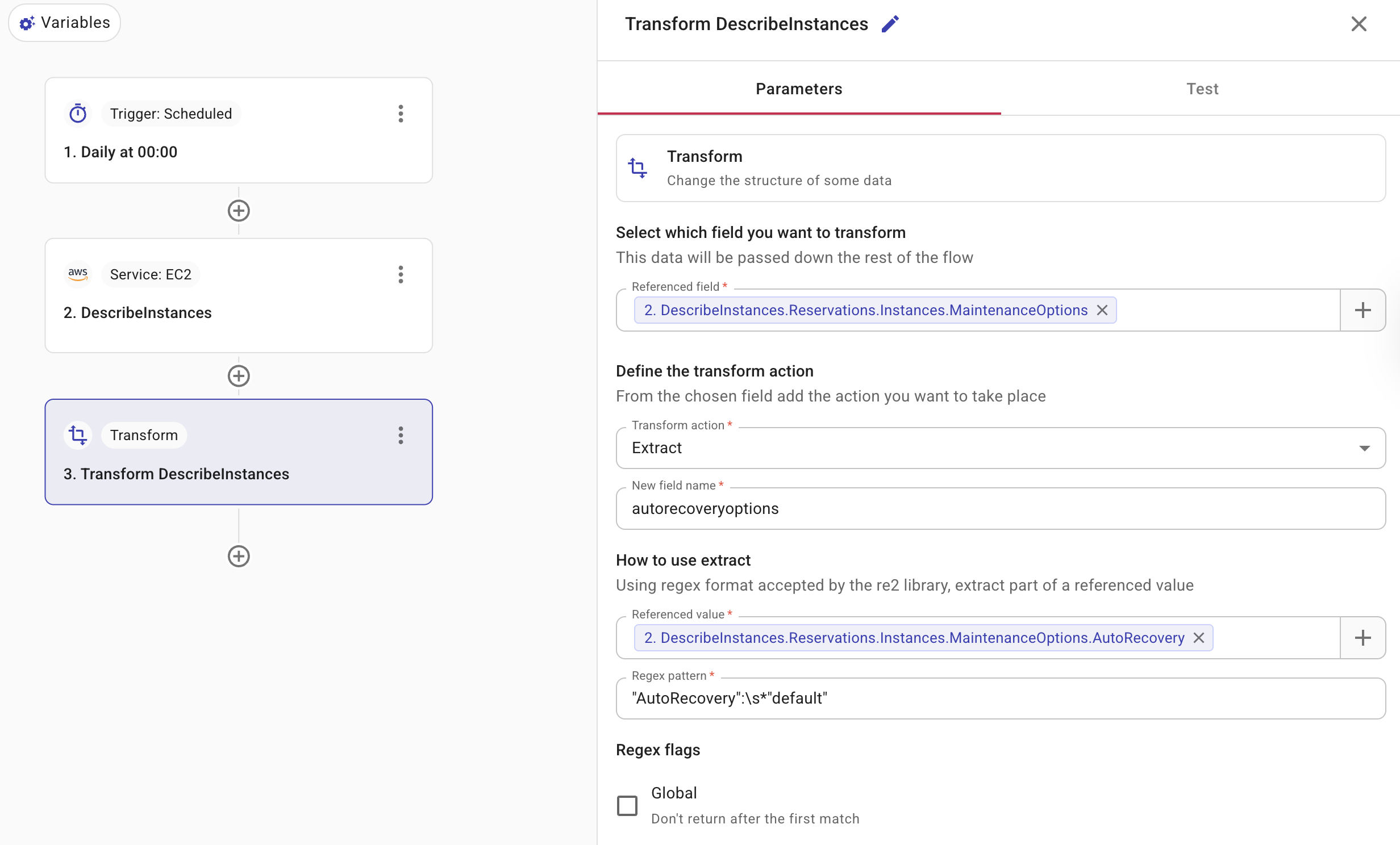Click plus button beside Referenced value
This screenshot has width=1400, height=845.
point(1363,638)
